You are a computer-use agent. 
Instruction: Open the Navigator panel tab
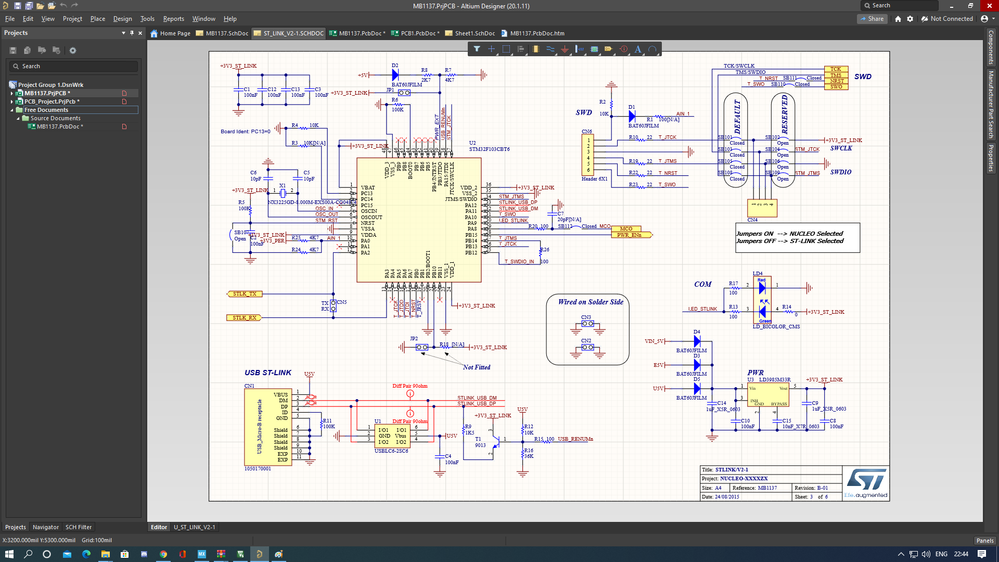[x=45, y=527]
